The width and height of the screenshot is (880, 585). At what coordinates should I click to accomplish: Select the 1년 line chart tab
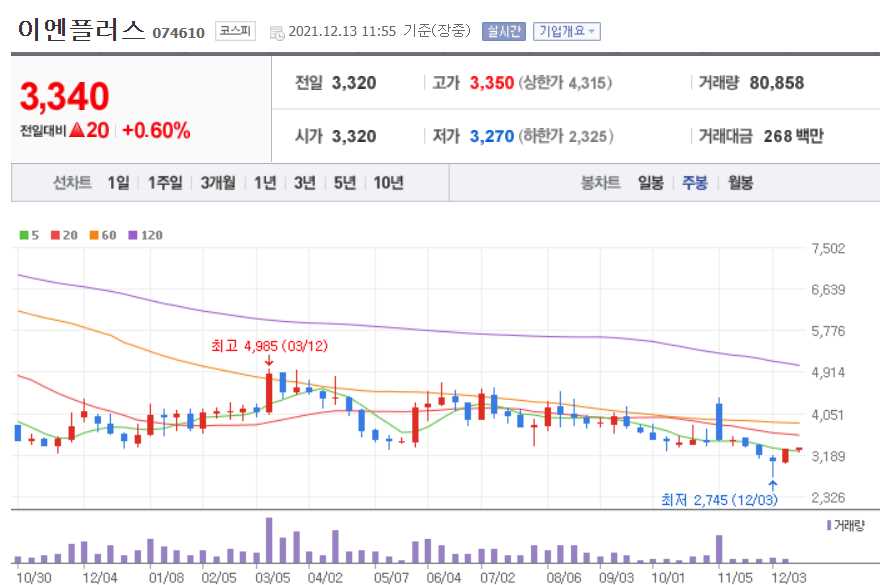[x=265, y=182]
